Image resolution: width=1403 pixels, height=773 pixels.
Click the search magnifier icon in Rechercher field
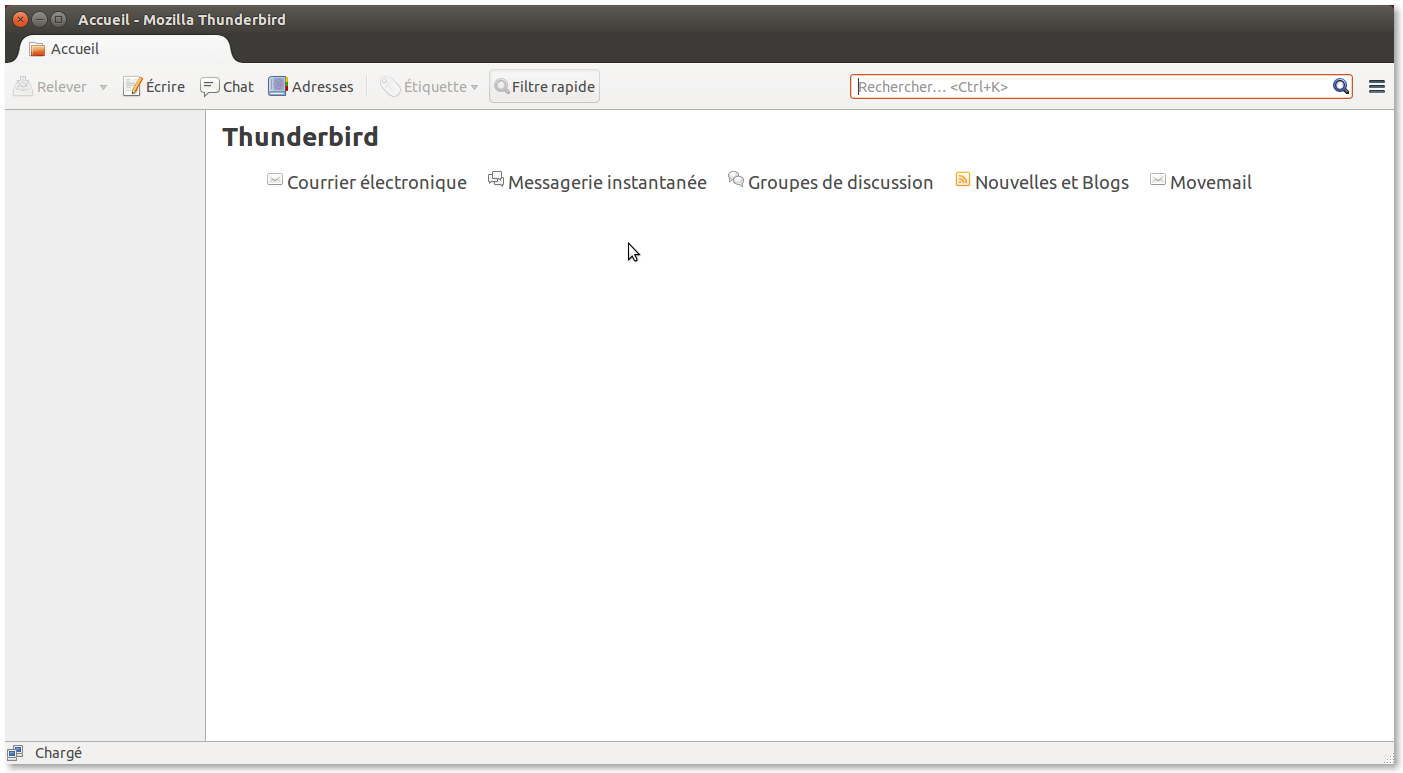1341,87
